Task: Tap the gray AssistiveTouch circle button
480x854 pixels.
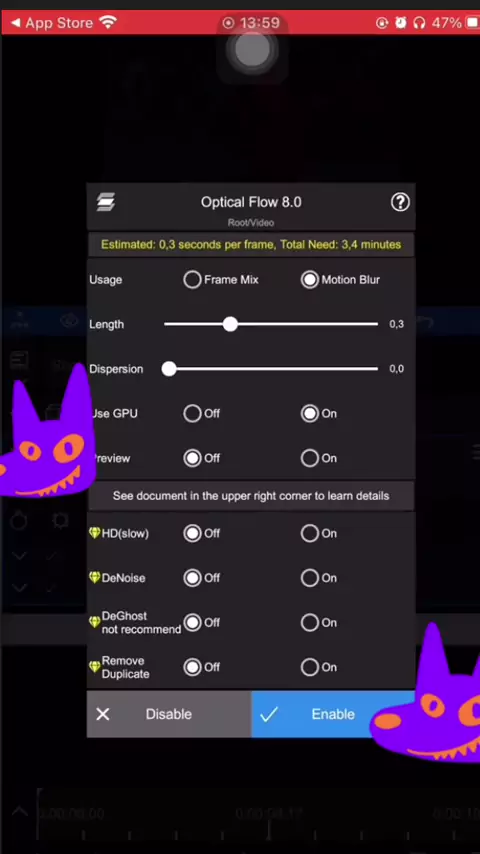Action: point(252,50)
